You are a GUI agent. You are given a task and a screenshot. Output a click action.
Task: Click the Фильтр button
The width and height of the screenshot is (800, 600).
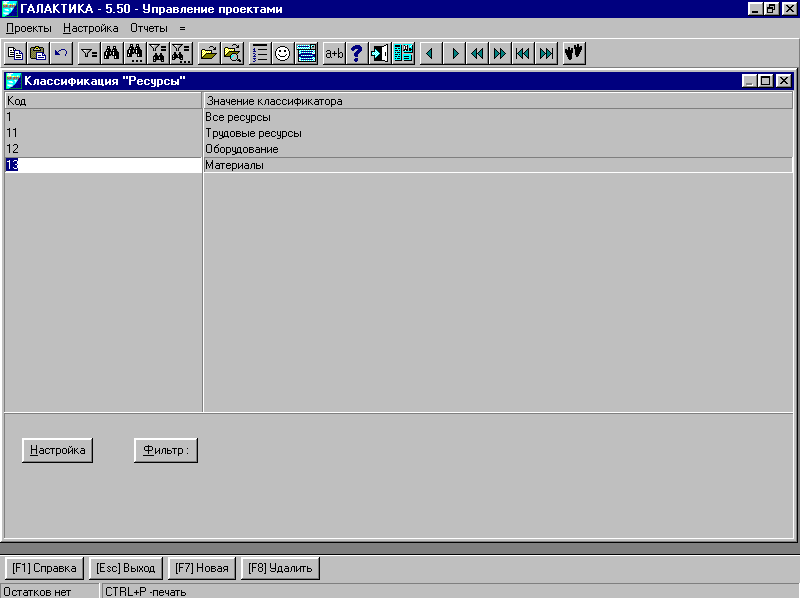[x=166, y=450]
